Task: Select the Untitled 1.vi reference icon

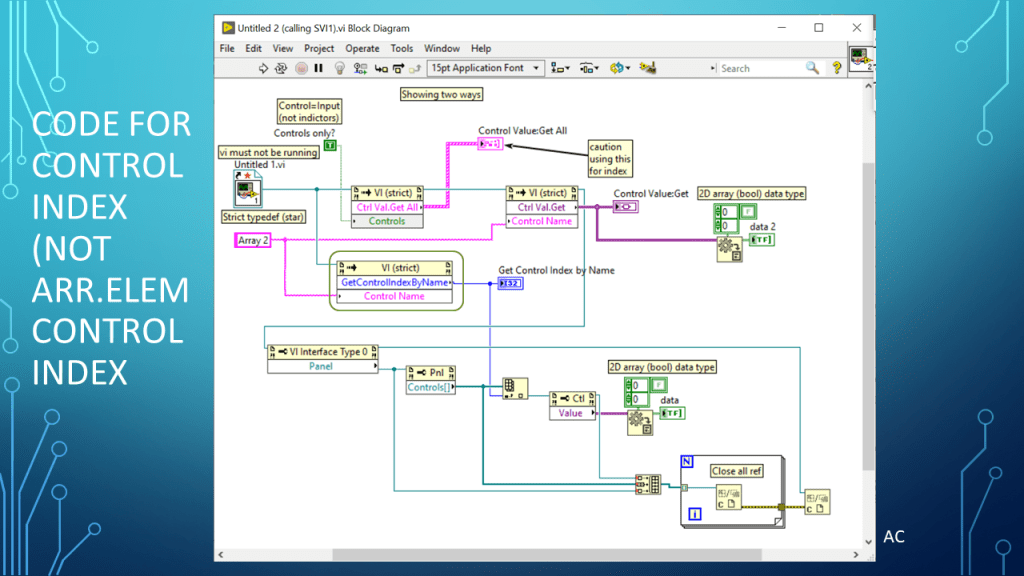Action: pyautogui.click(x=247, y=188)
